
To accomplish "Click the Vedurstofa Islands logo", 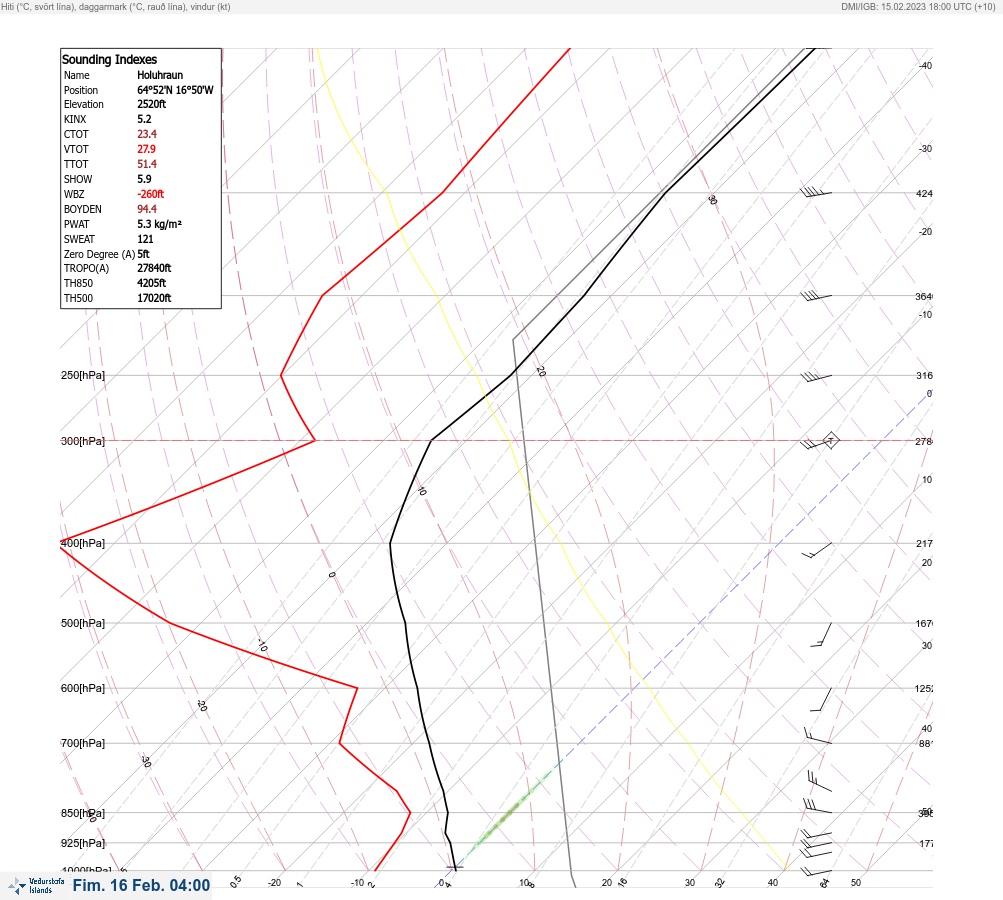I will coord(36,885).
